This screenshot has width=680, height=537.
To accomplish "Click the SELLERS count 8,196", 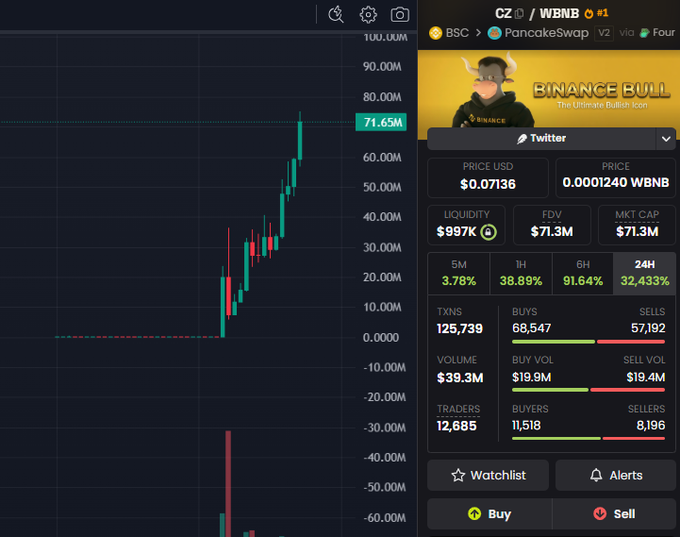I will click(651, 425).
